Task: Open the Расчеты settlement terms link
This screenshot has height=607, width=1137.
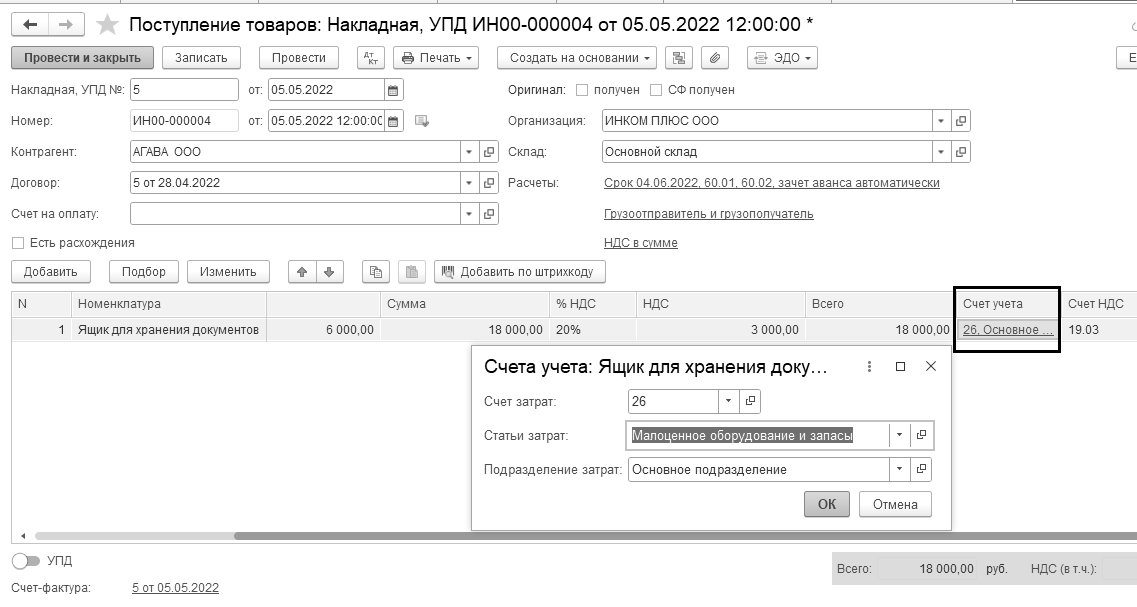Action: point(772,183)
